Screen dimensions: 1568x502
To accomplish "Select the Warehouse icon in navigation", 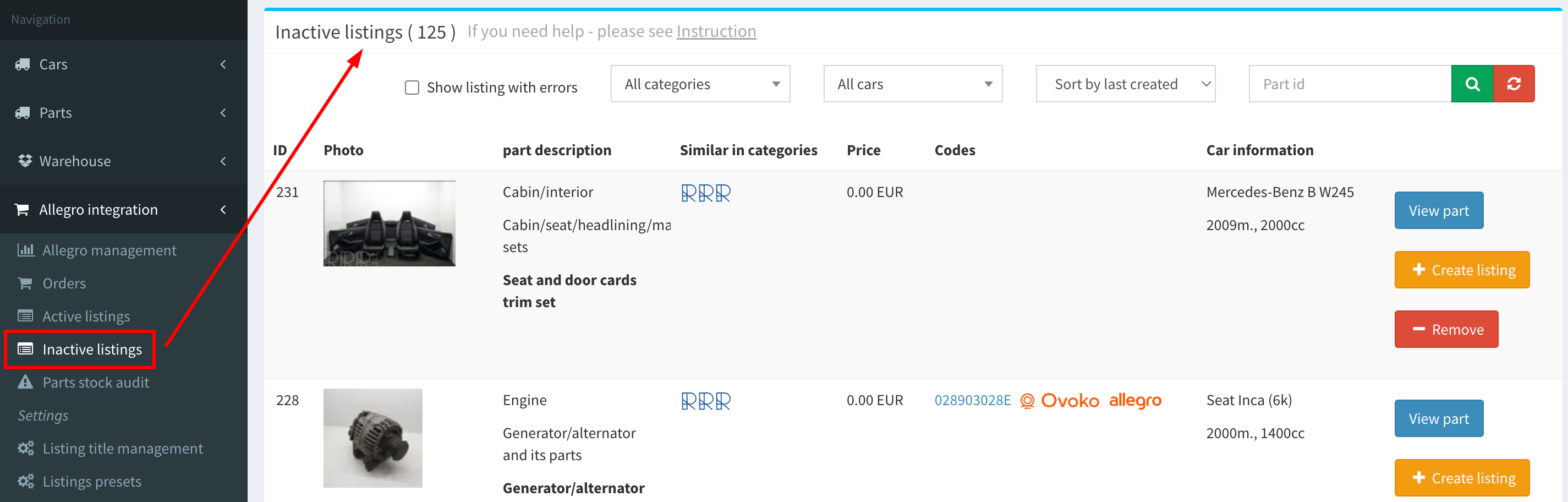I will pos(25,160).
